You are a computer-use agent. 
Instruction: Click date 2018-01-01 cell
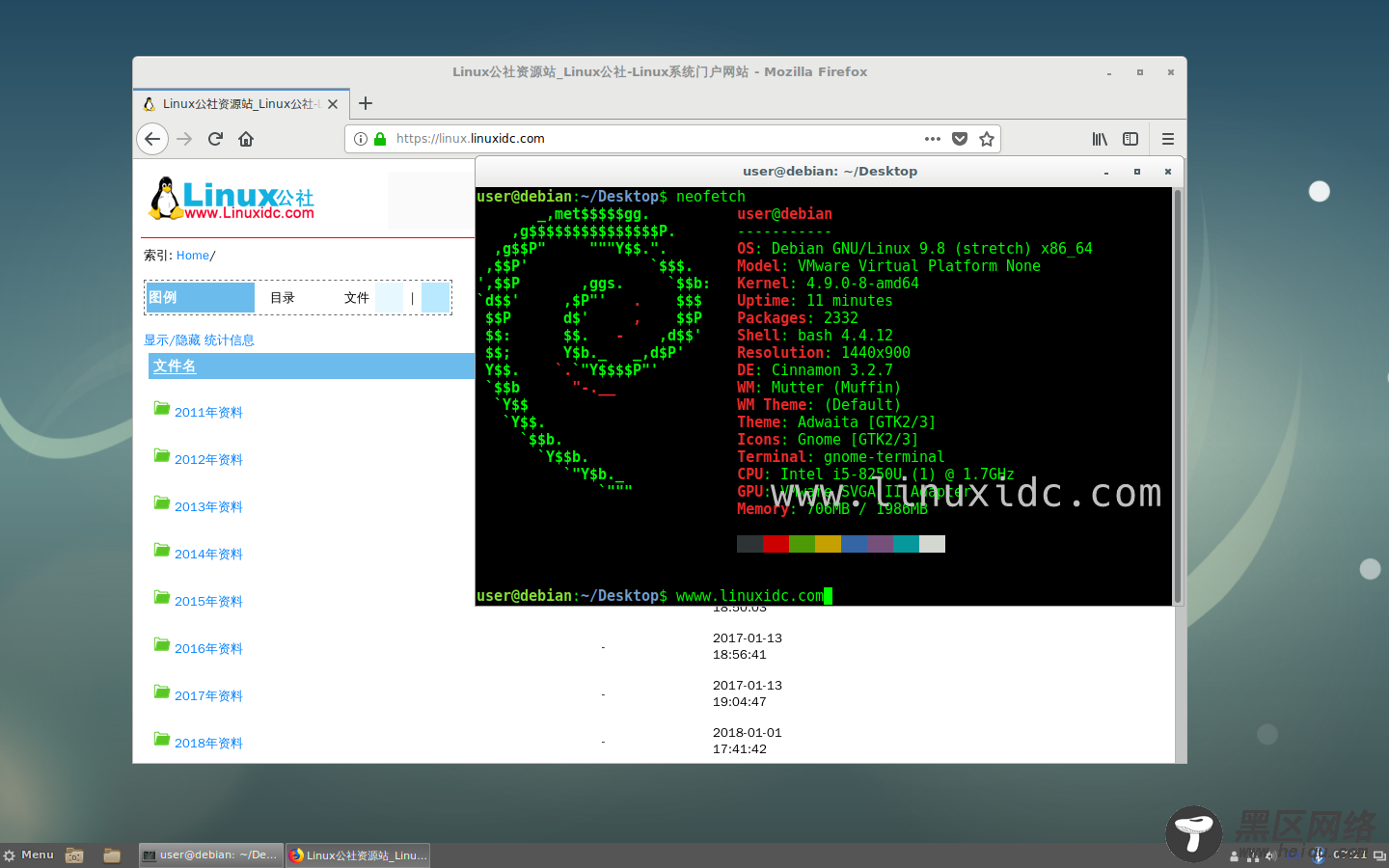(748, 741)
